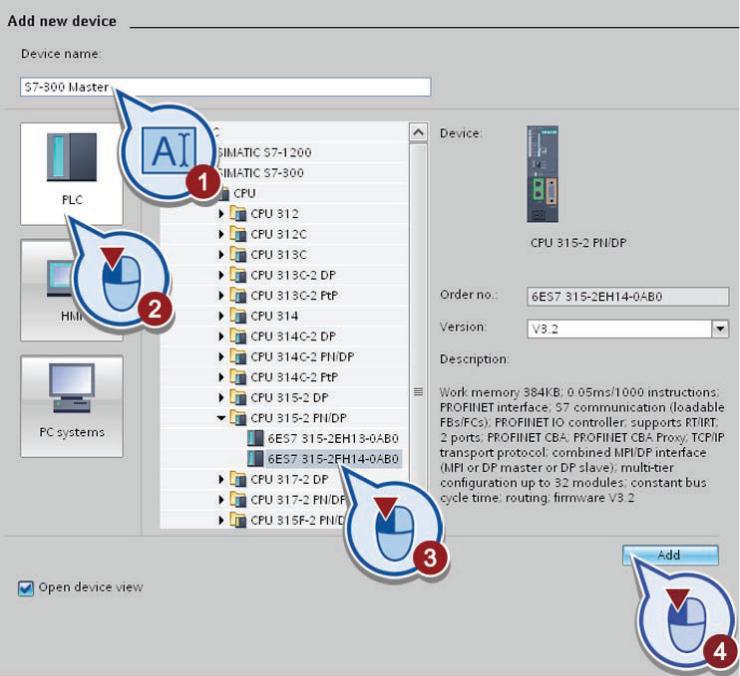740x676 pixels.
Task: Select the SIMATIC S7-1200 tree entry
Action: point(265,152)
